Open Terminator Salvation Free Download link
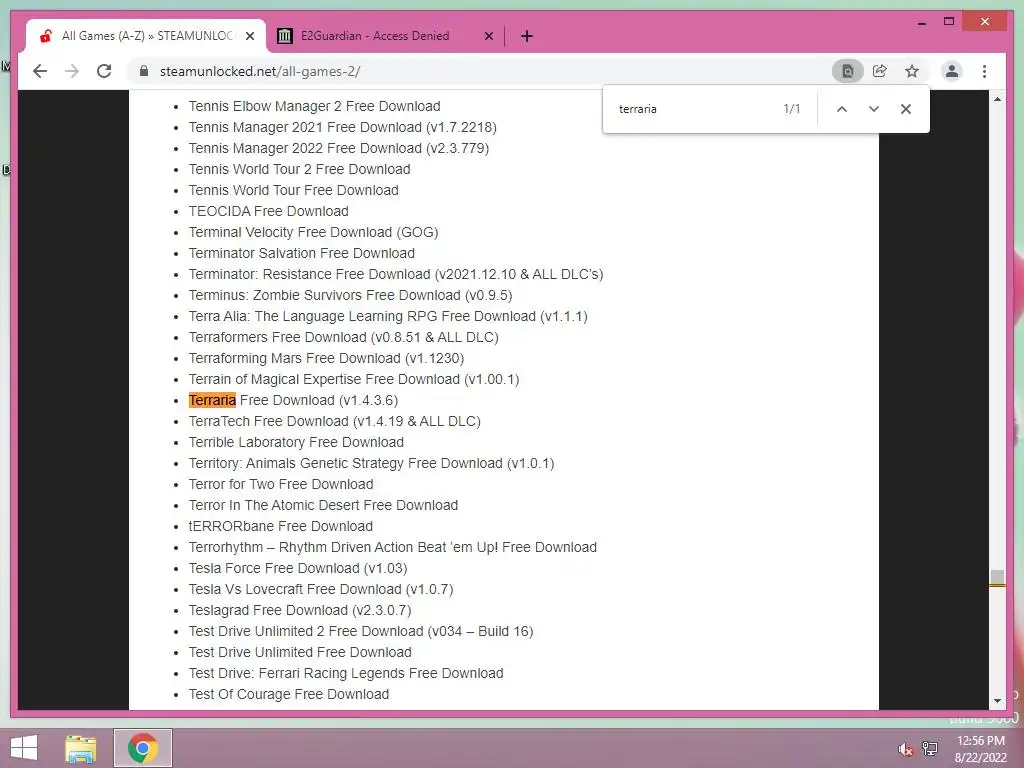The image size is (1024, 768). [302, 253]
